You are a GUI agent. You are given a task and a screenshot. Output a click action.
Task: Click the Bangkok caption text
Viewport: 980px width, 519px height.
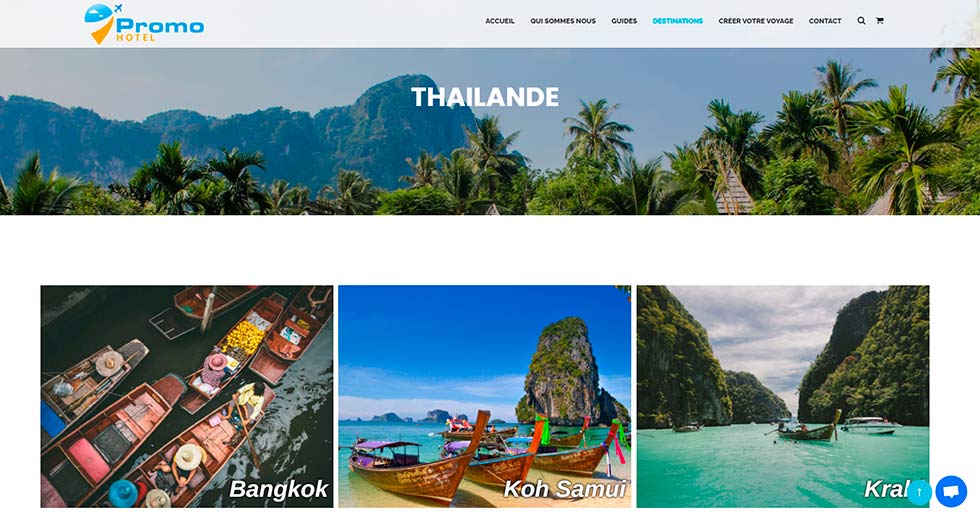coord(279,489)
